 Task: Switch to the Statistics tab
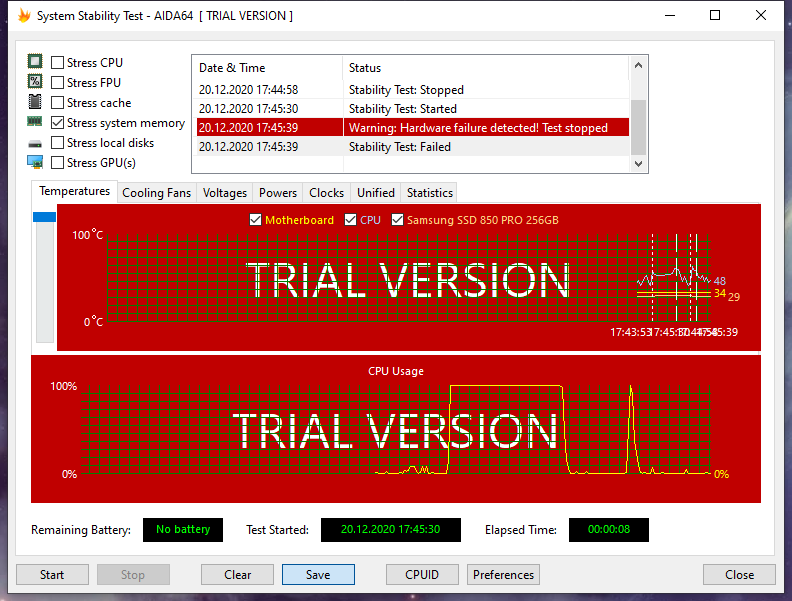[430, 193]
